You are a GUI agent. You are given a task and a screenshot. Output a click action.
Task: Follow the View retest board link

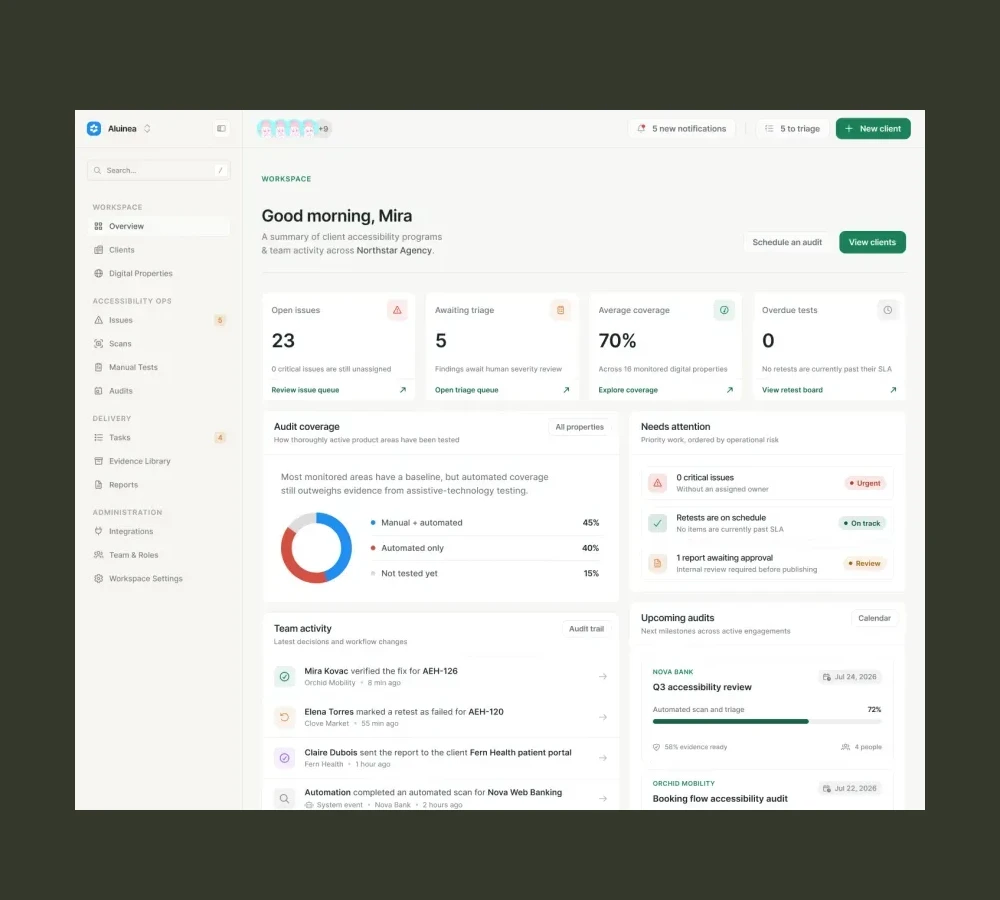pyautogui.click(x=792, y=390)
